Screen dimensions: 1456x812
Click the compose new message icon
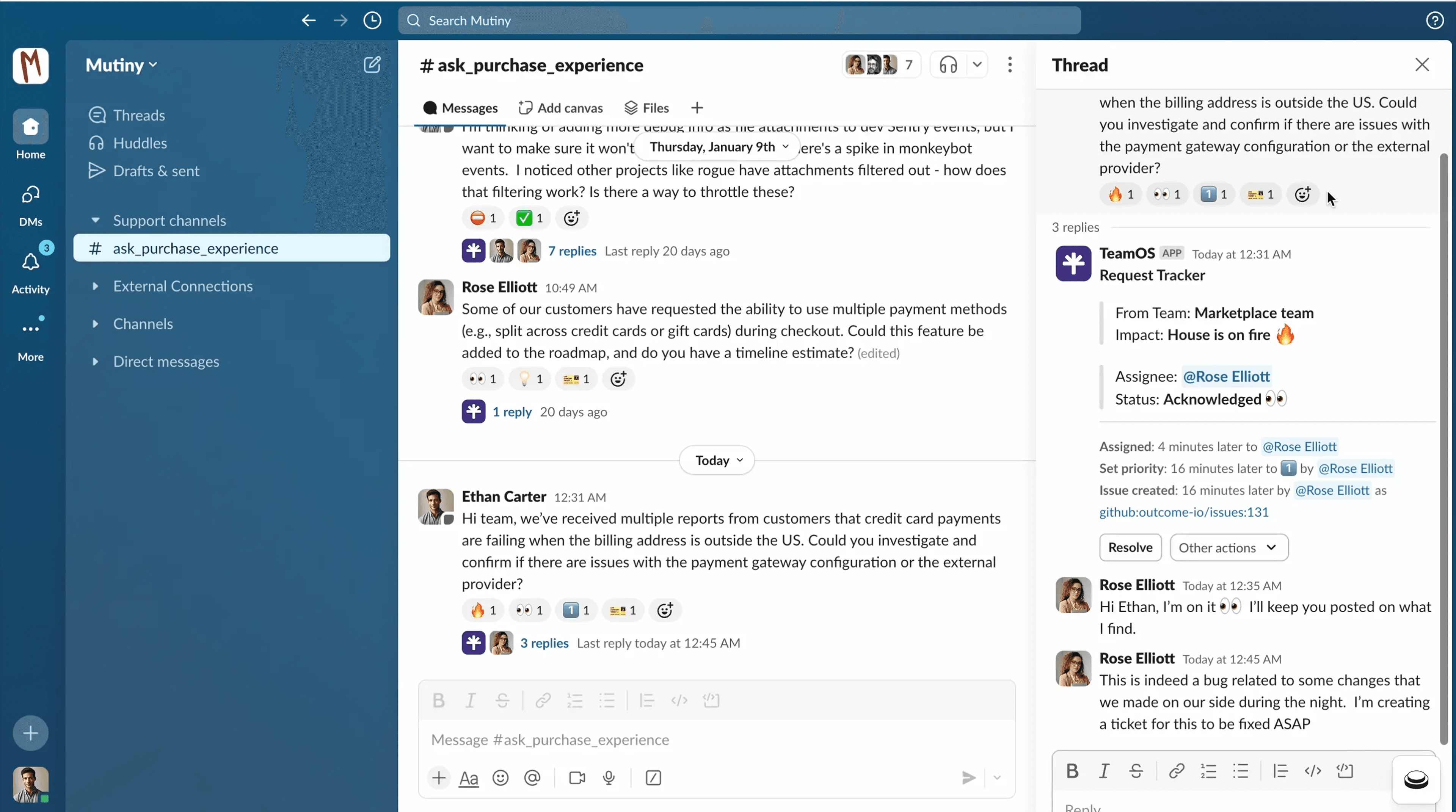point(372,65)
